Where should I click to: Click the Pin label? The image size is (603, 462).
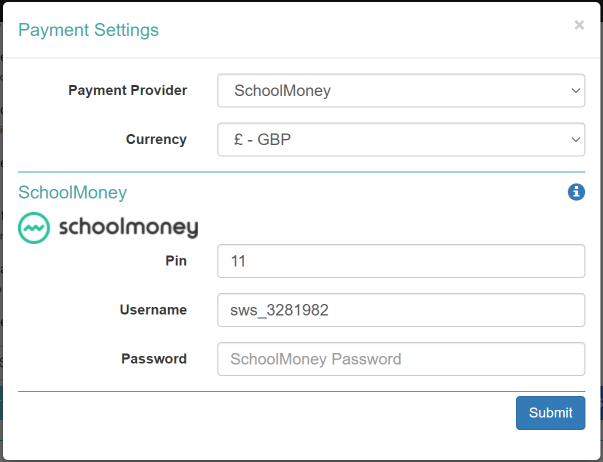(176, 260)
